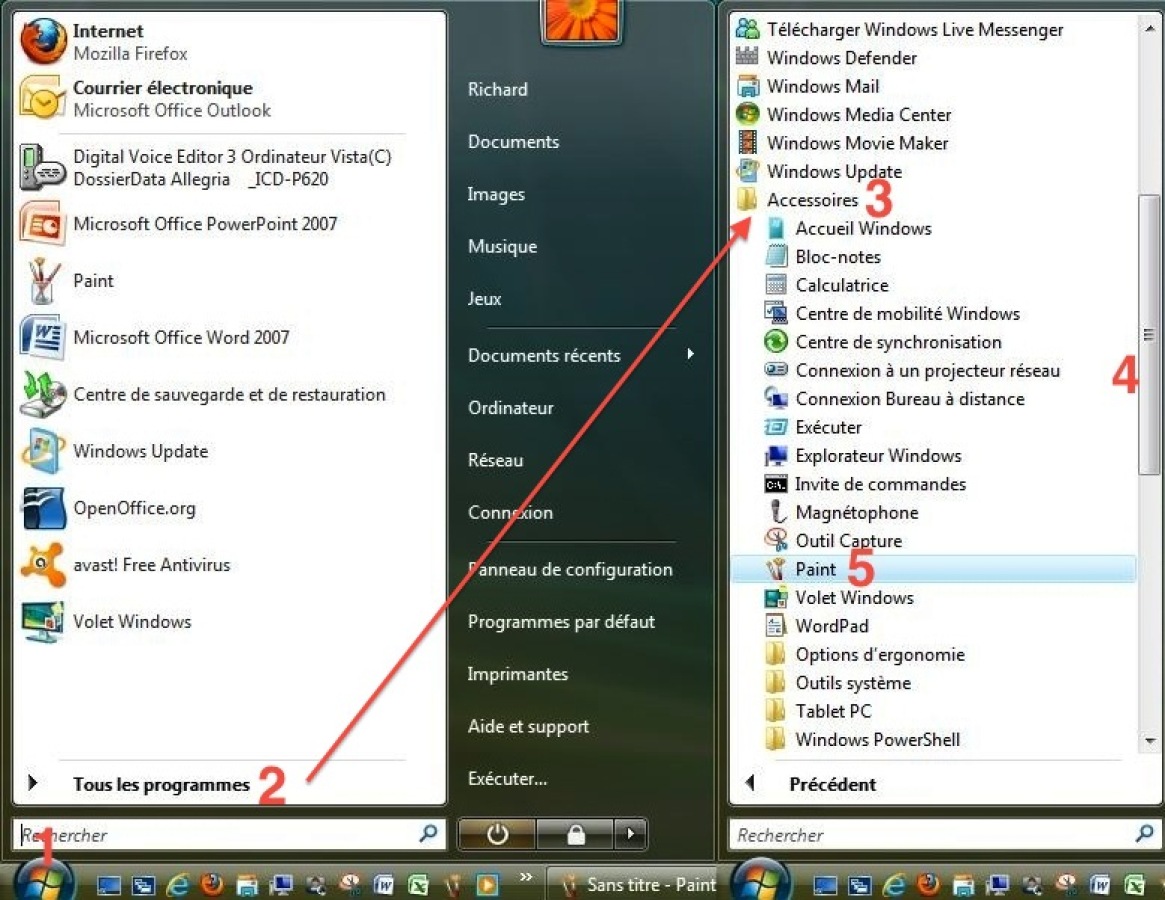Open Windows Media Center program
The width and height of the screenshot is (1165, 900).
point(858,115)
